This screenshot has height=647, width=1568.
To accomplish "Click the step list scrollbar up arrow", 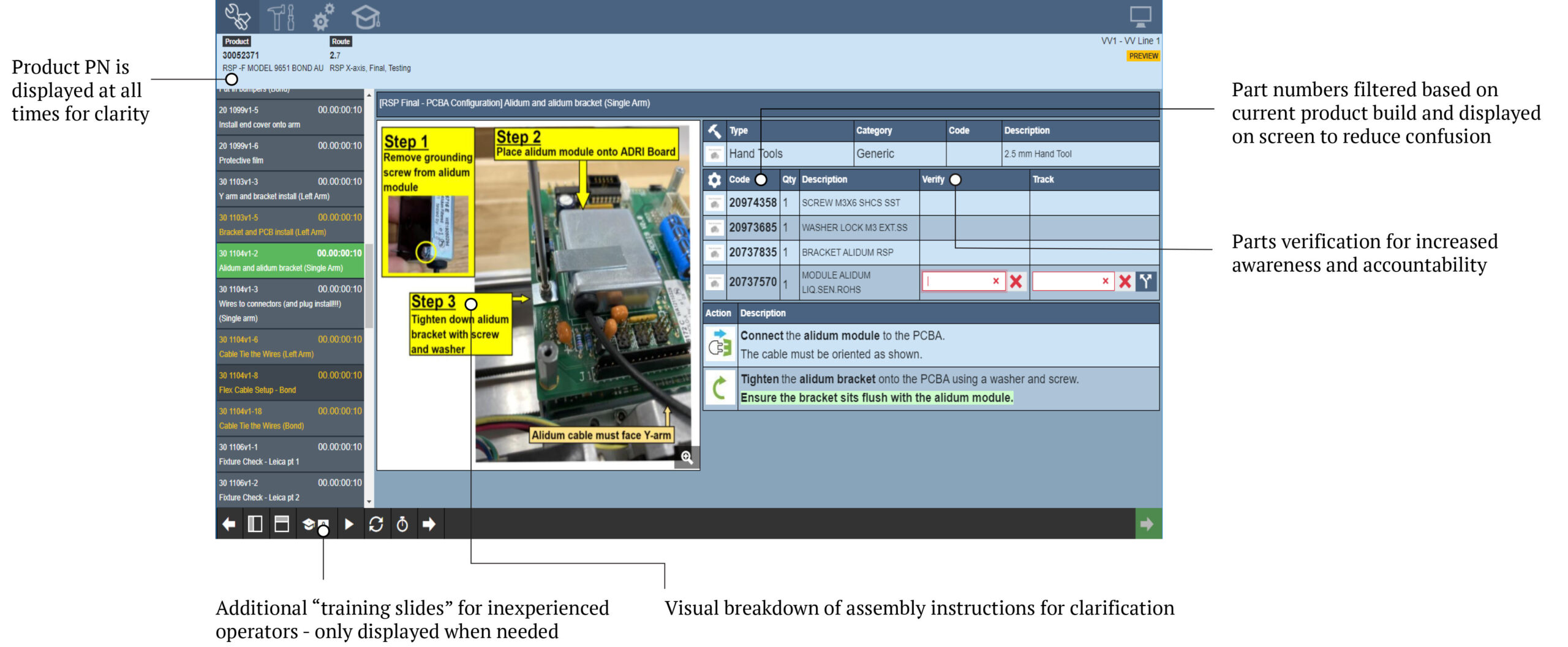I will (x=369, y=95).
